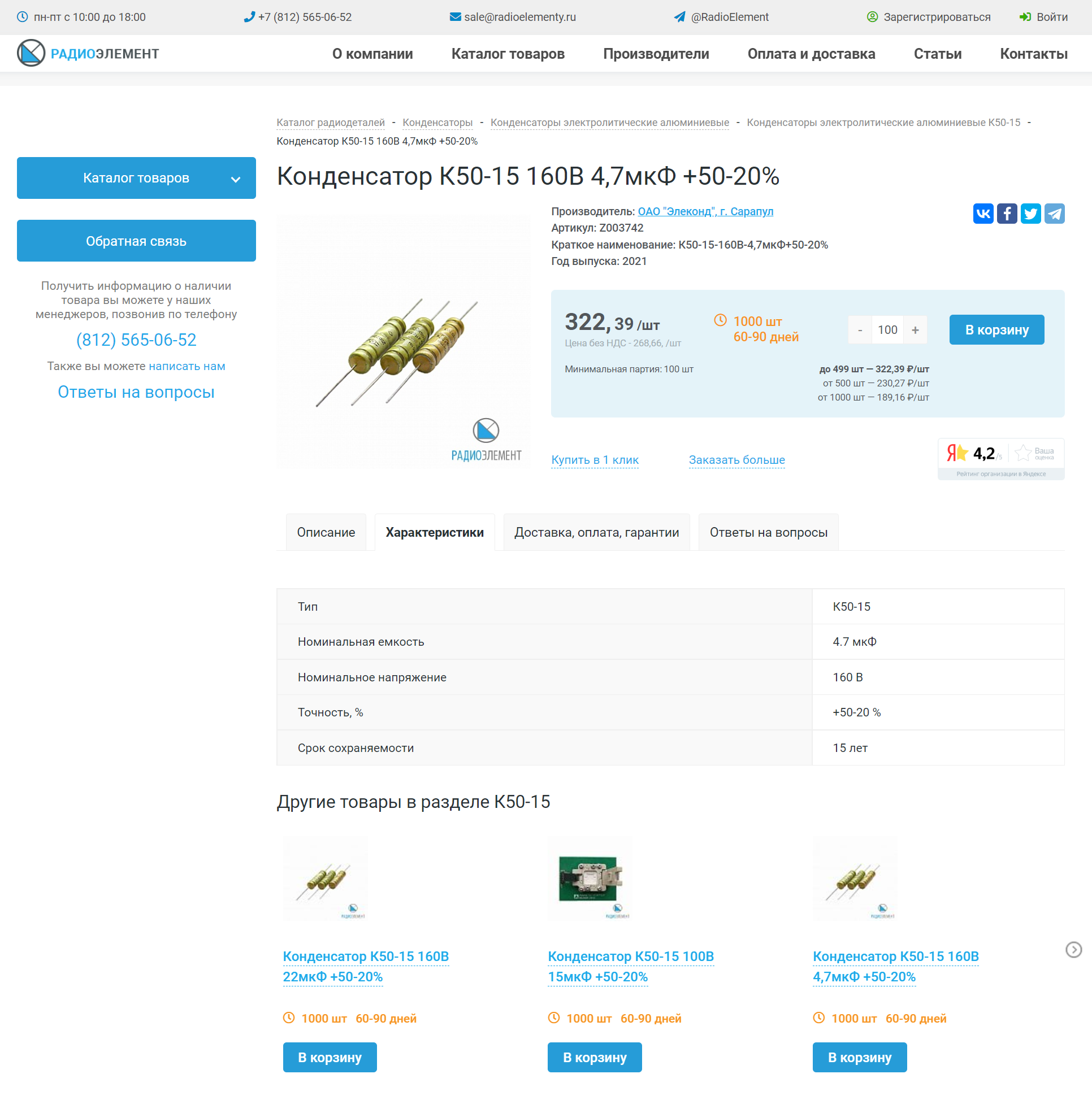Screen dimensions: 1092x1100
Task: Click the 'от 1000 шт — 189,16 ₽/шт' price tier
Action: 873,397
